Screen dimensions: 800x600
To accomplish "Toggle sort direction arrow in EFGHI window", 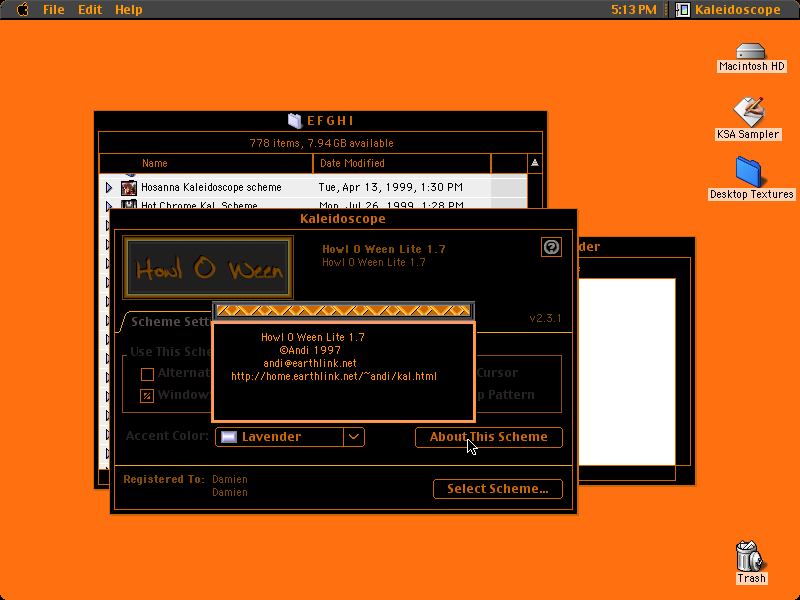I will click(535, 163).
